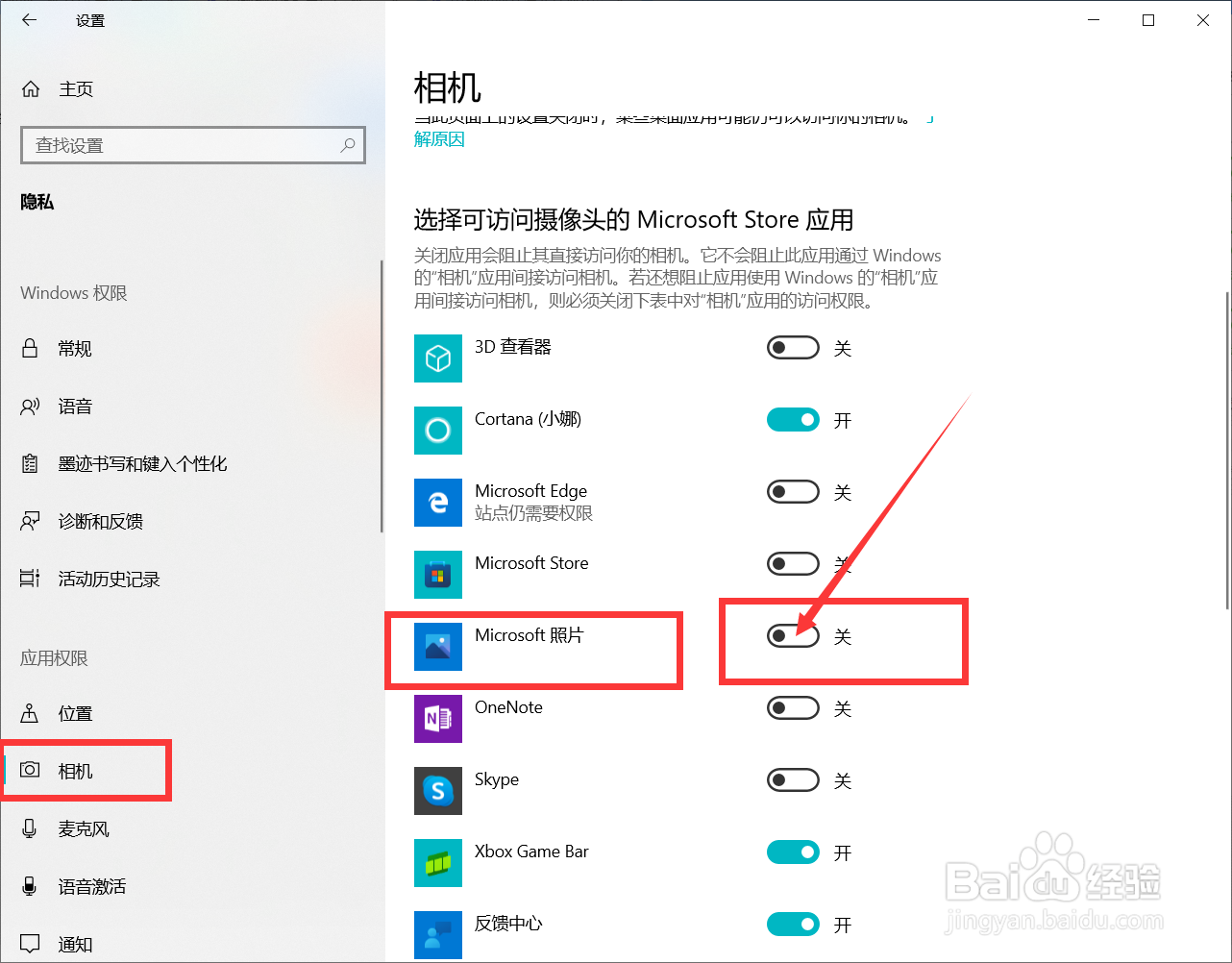This screenshot has width=1232, height=963.
Task: Click the 了解原因 link
Action: point(439,139)
